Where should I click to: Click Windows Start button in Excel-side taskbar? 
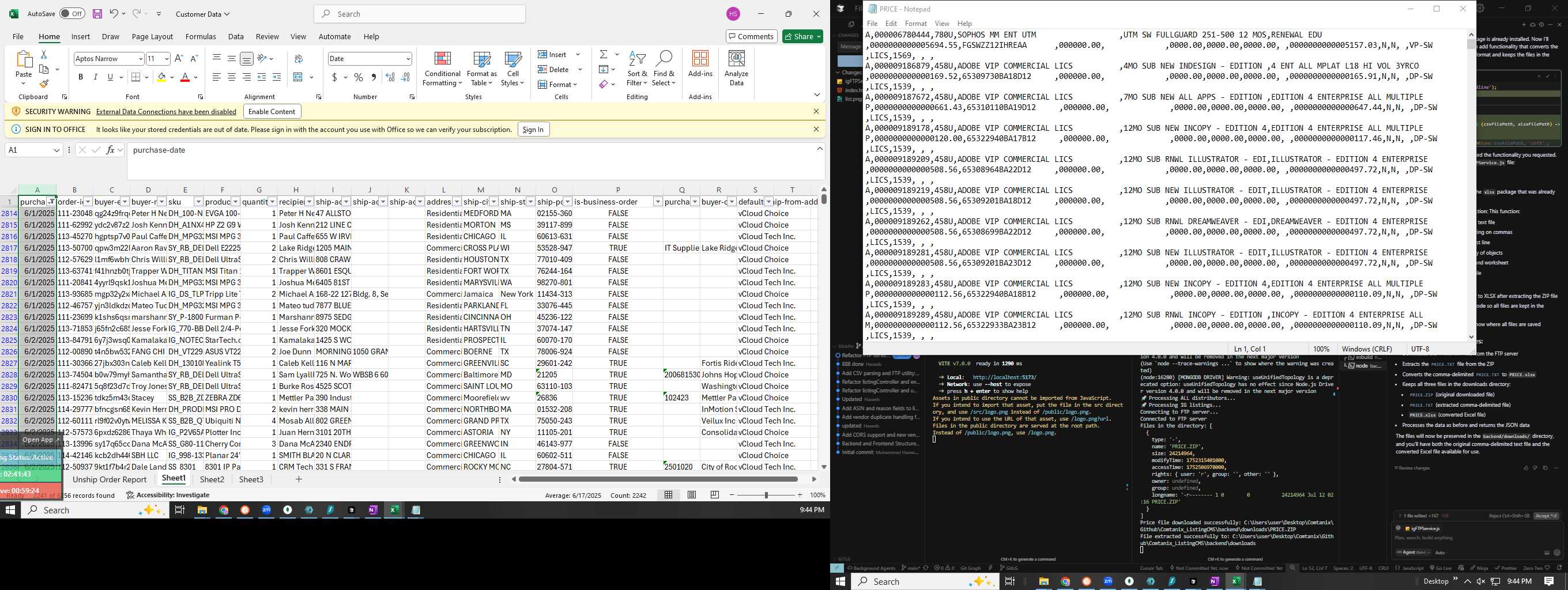10,510
